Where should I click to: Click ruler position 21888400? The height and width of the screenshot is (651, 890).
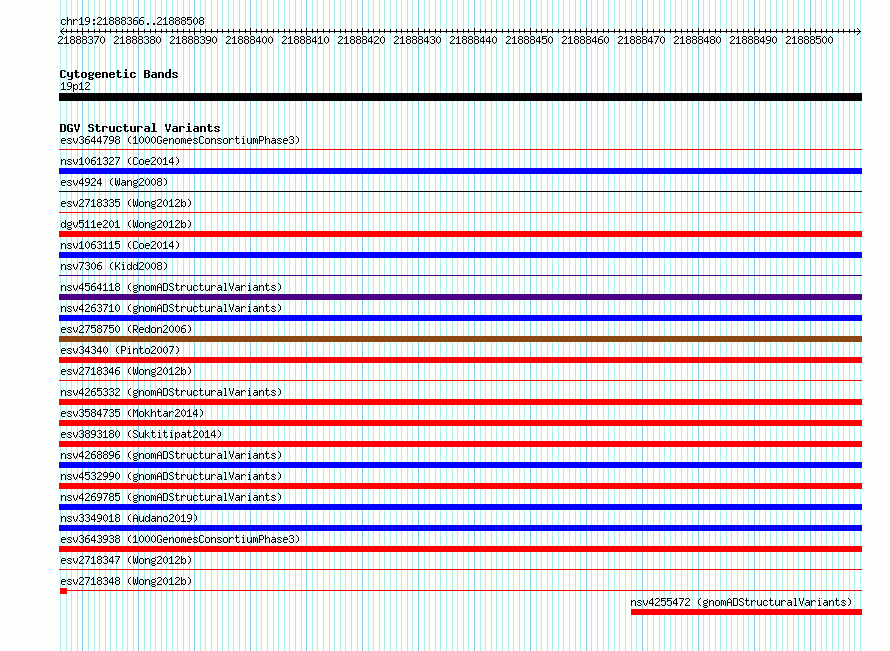point(250,40)
